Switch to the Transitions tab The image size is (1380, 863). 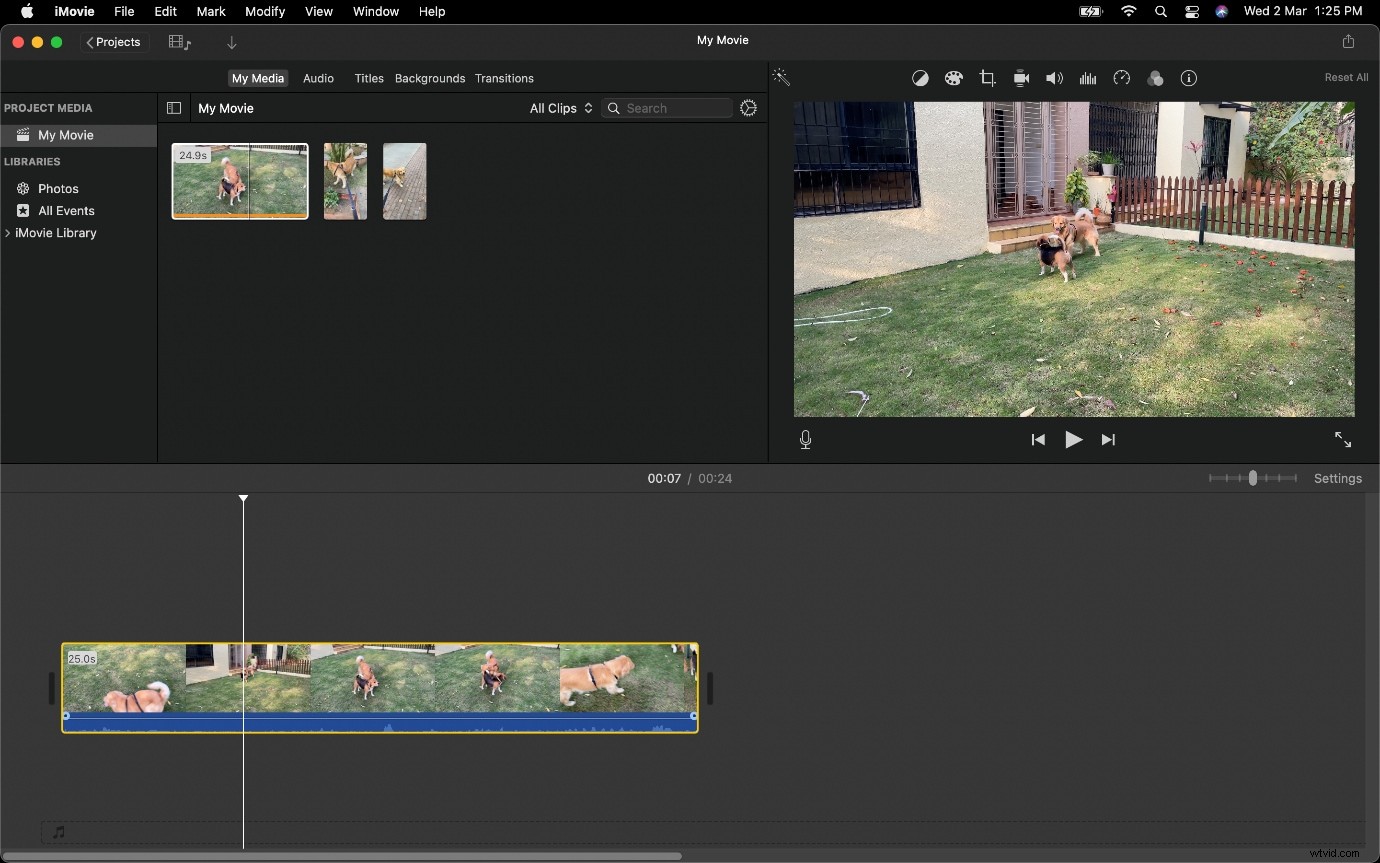505,78
